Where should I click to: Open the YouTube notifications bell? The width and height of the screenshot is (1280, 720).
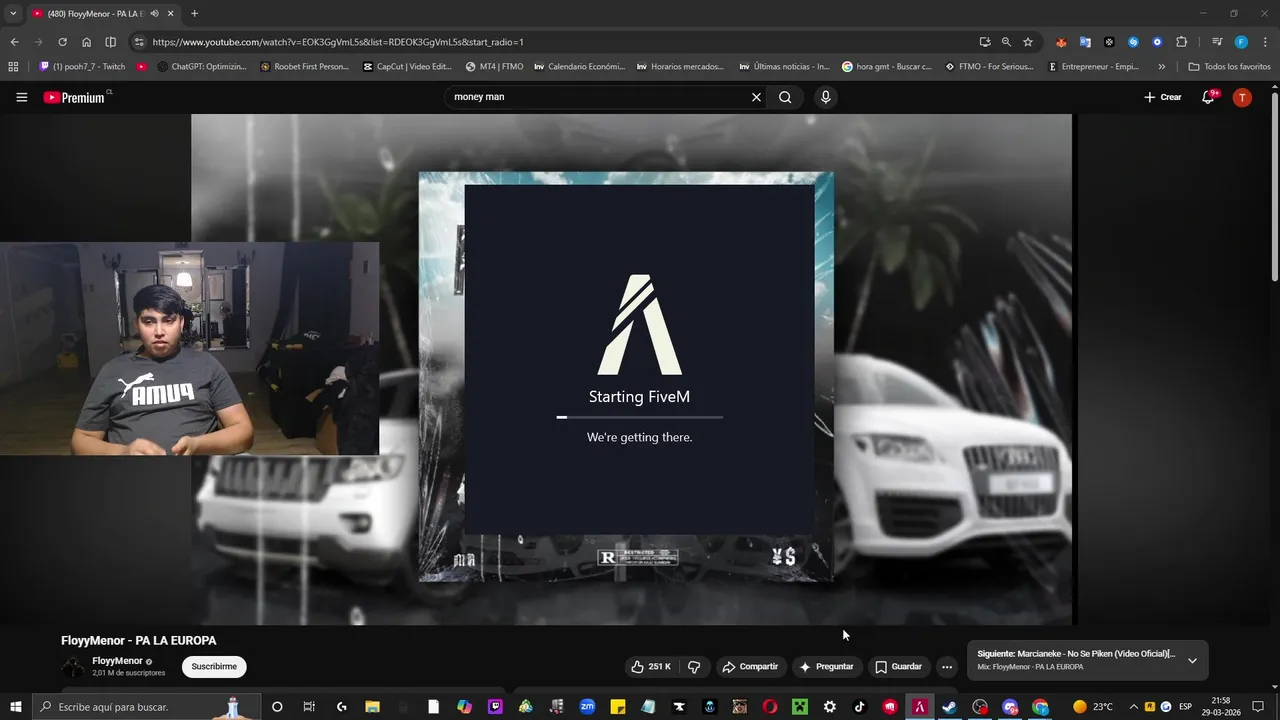point(1208,97)
